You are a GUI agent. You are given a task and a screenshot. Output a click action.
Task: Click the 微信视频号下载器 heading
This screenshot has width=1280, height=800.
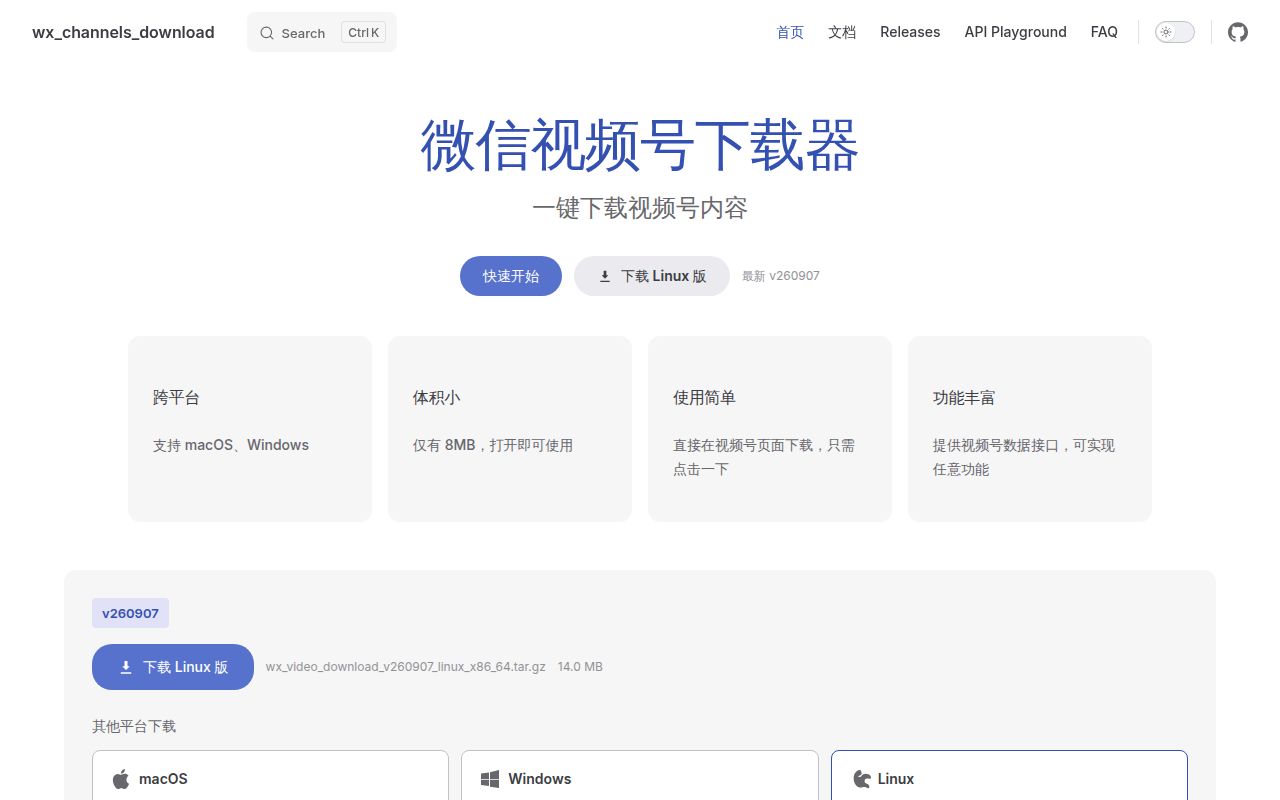point(640,146)
